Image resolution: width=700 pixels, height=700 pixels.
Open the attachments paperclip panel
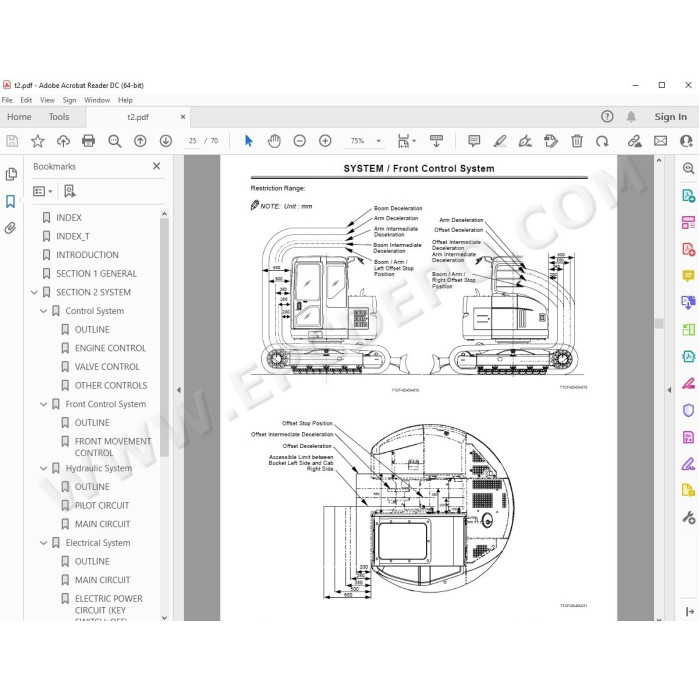coord(10,228)
